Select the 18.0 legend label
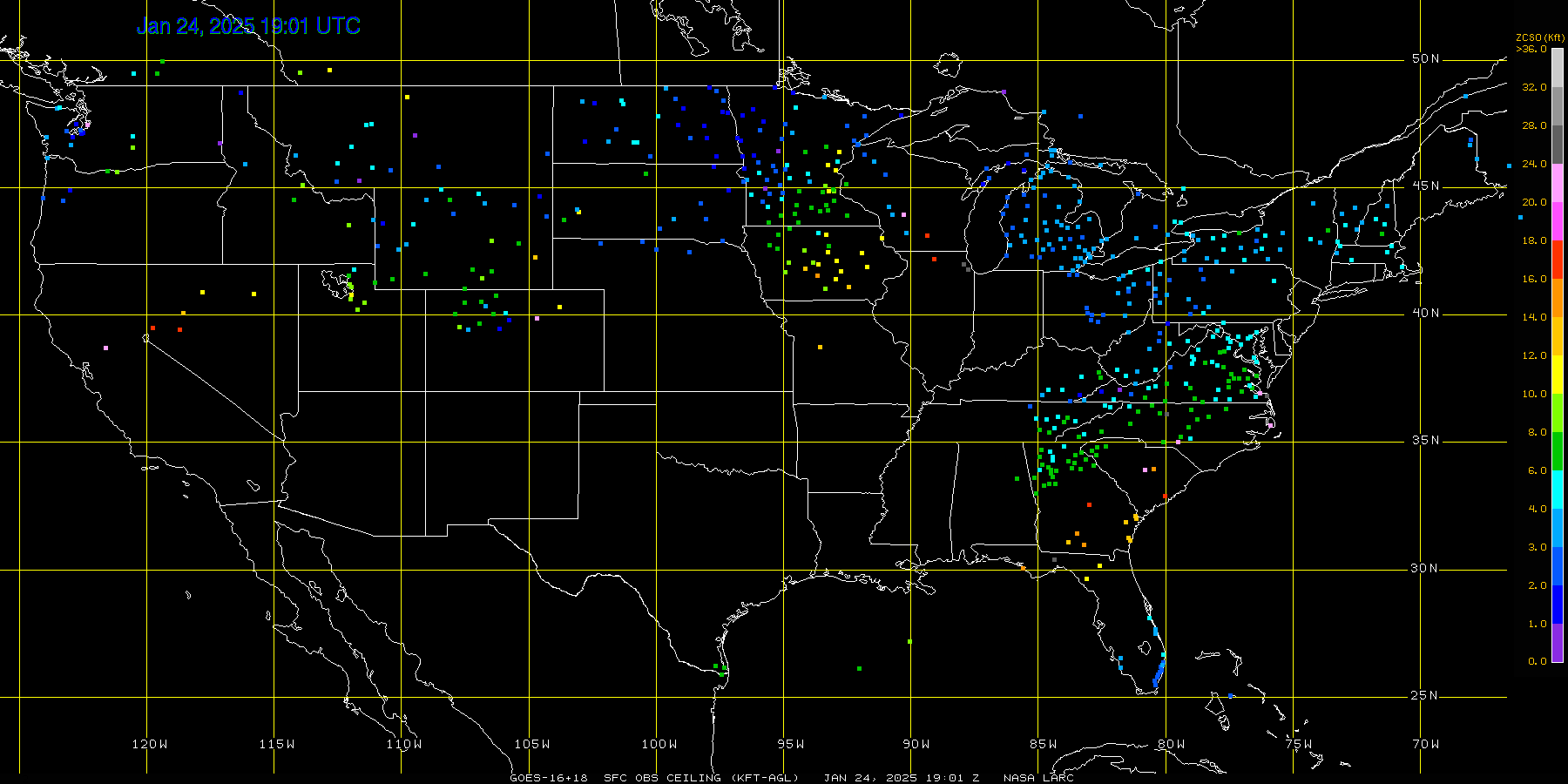 tap(1534, 240)
